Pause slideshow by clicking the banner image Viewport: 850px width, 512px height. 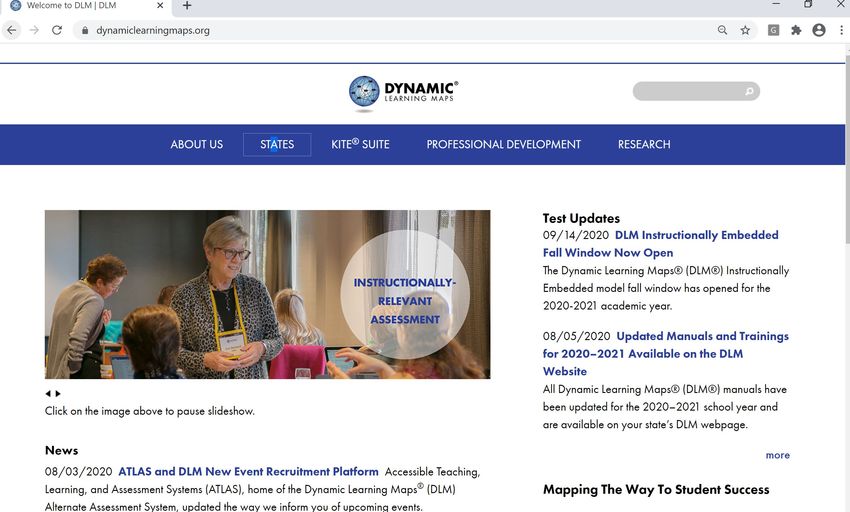(x=267, y=295)
